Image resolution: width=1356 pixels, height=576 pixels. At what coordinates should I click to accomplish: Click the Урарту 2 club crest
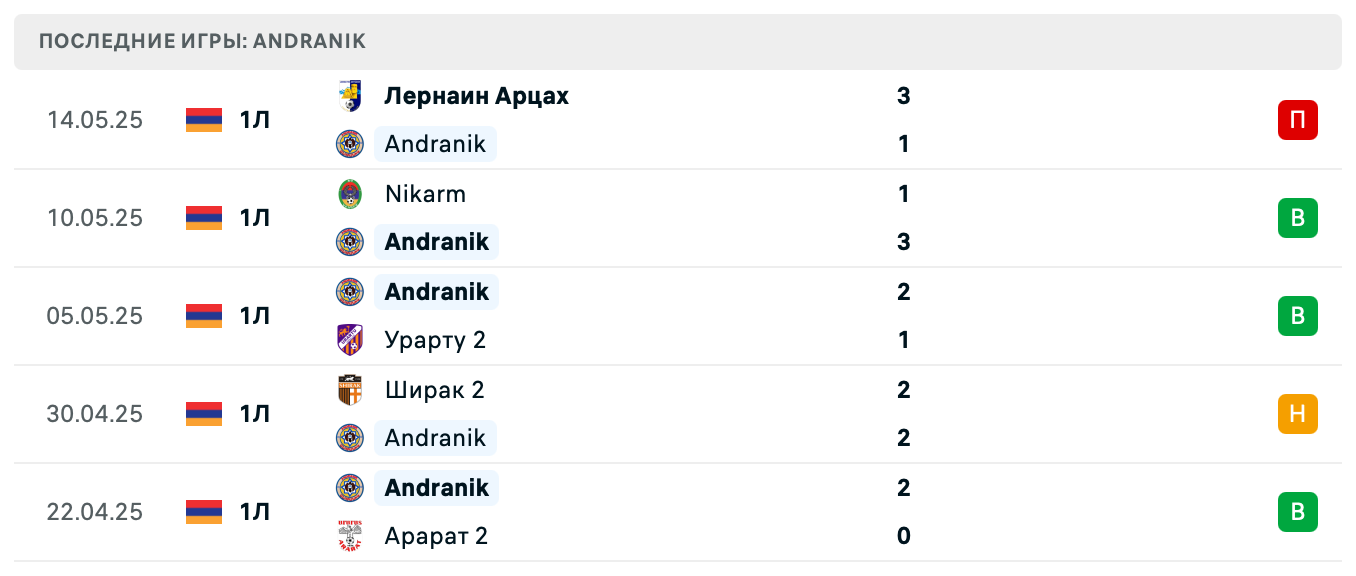349,340
